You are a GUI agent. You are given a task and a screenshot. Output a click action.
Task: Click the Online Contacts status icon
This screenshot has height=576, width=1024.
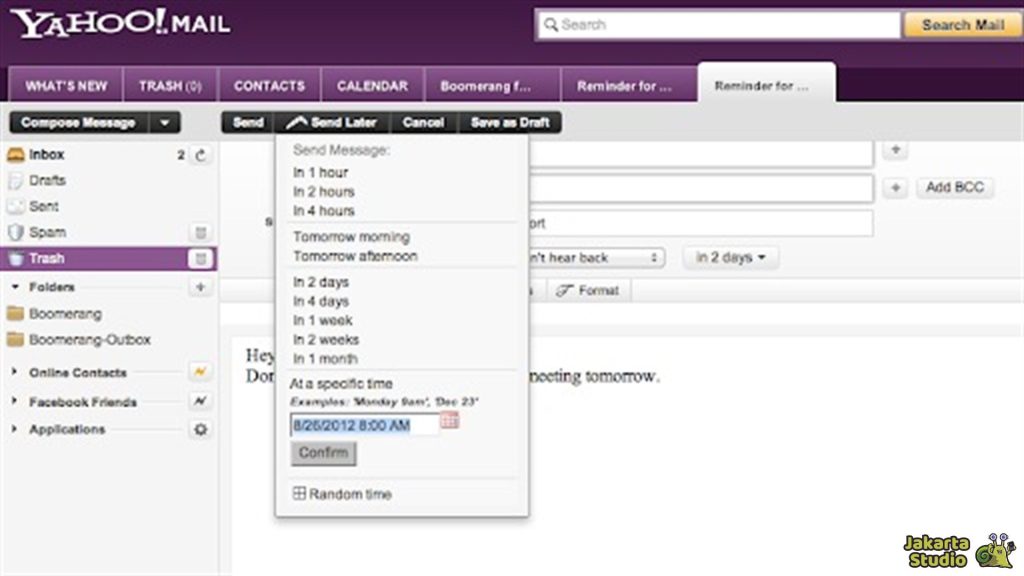(201, 372)
